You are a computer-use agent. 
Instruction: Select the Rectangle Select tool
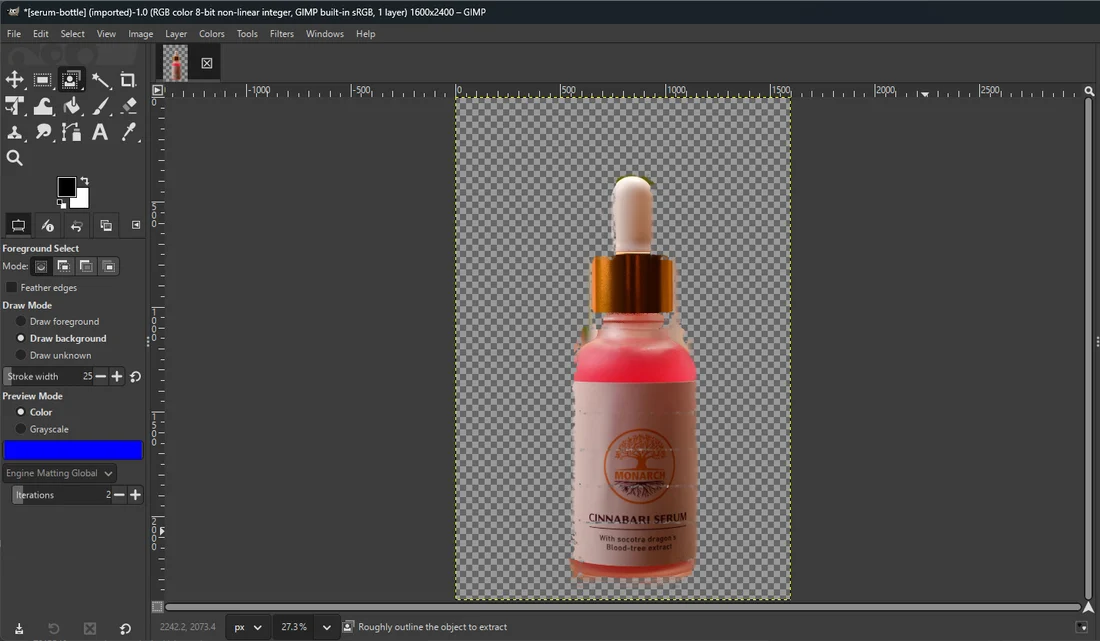click(42, 80)
